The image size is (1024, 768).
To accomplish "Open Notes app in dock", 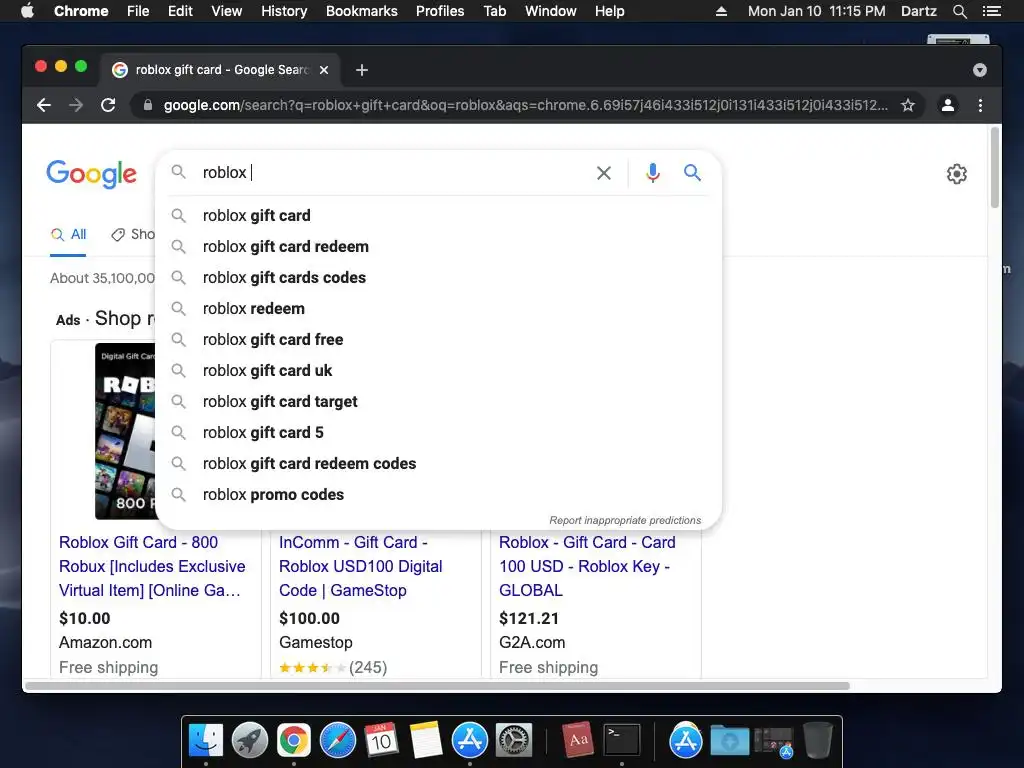I will tap(426, 740).
